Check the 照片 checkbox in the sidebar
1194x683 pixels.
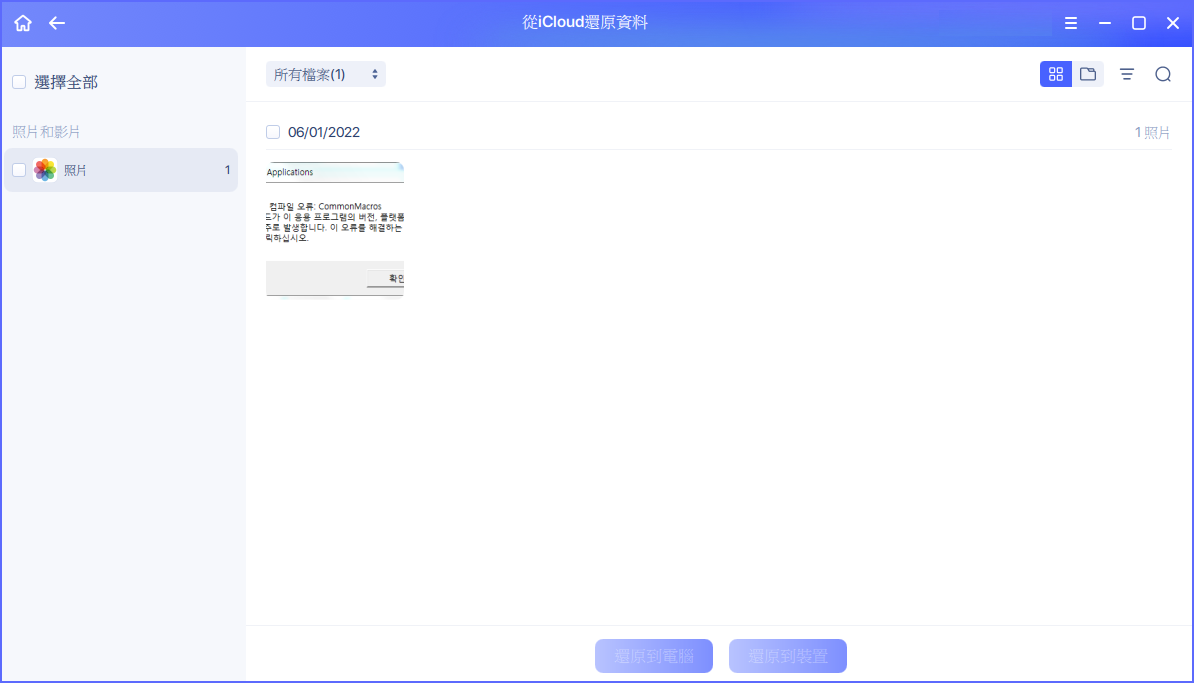(18, 170)
